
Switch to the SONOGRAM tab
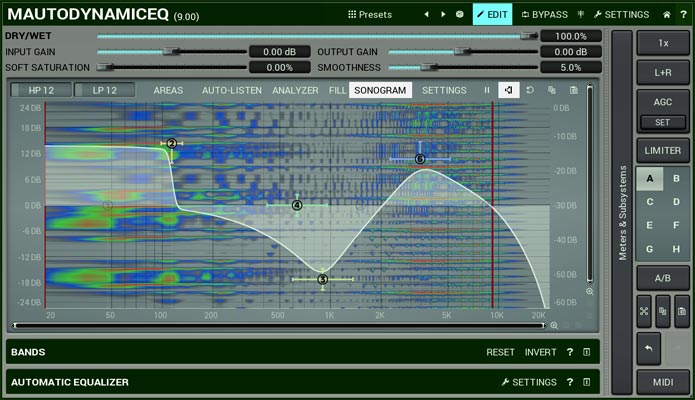380,90
